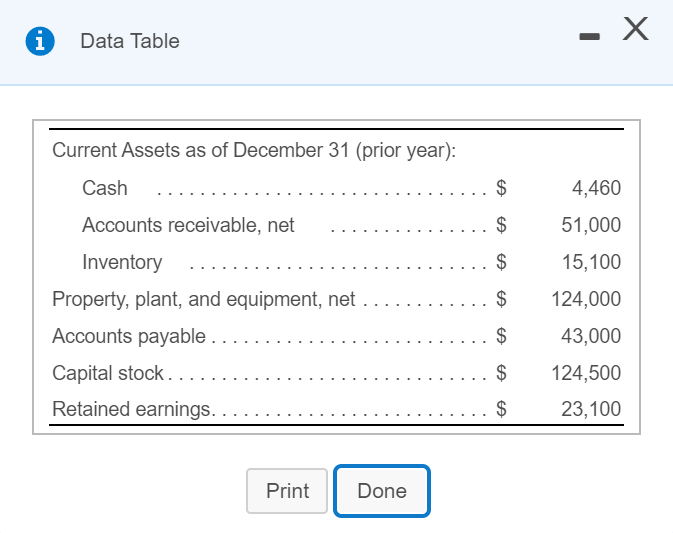Screen dimensions: 673x533
Task: Click the blue info icon
Action: click(x=40, y=41)
